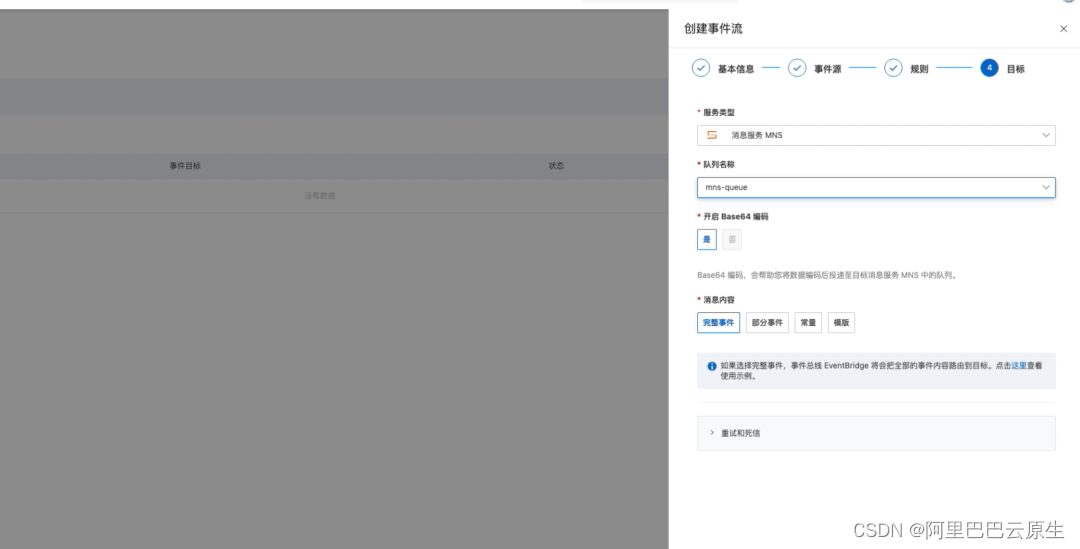The height and width of the screenshot is (549, 1080).
Task: Go to the 规则 step circle
Action: (893, 68)
